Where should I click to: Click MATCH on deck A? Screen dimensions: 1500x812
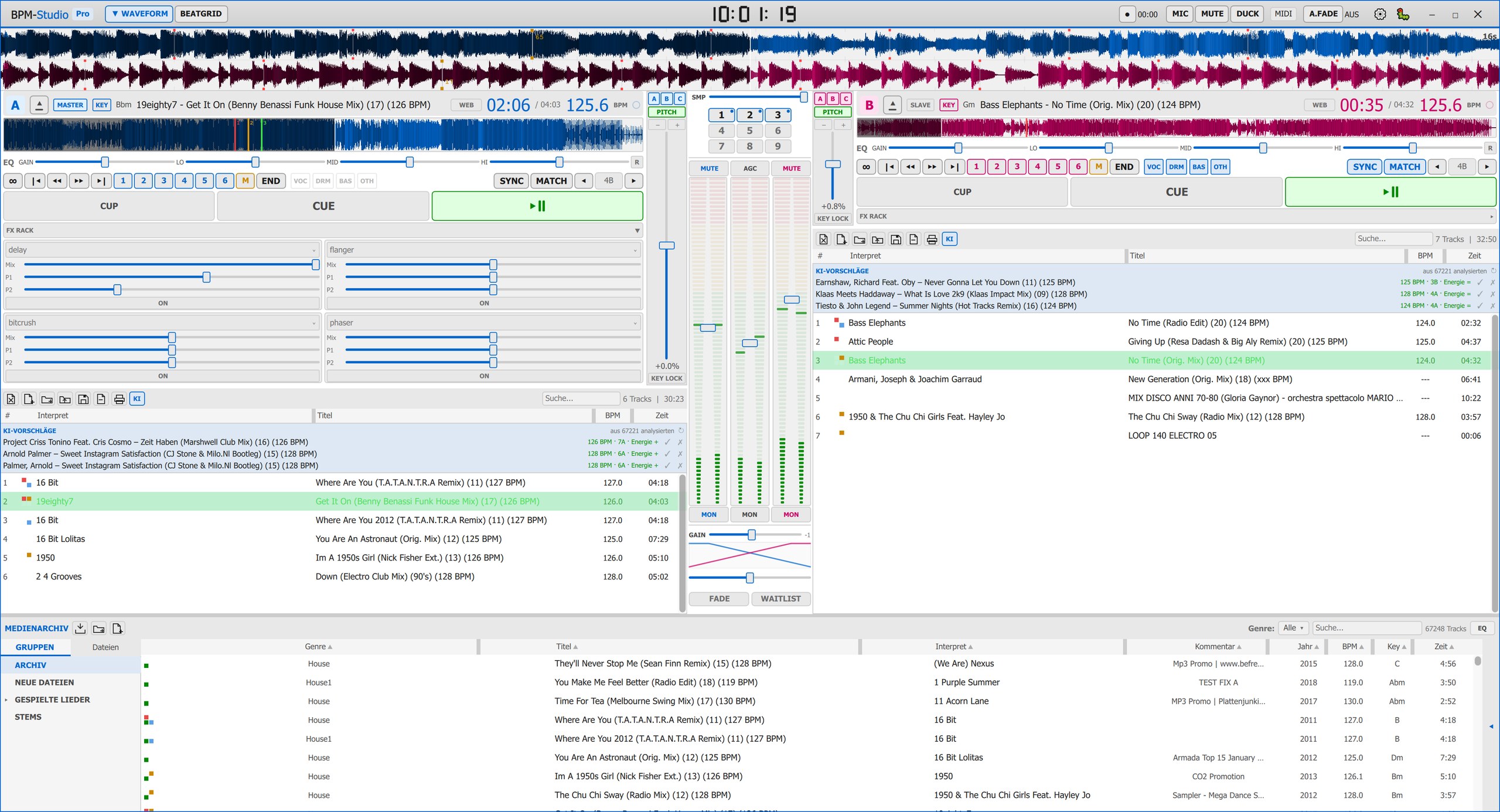551,180
